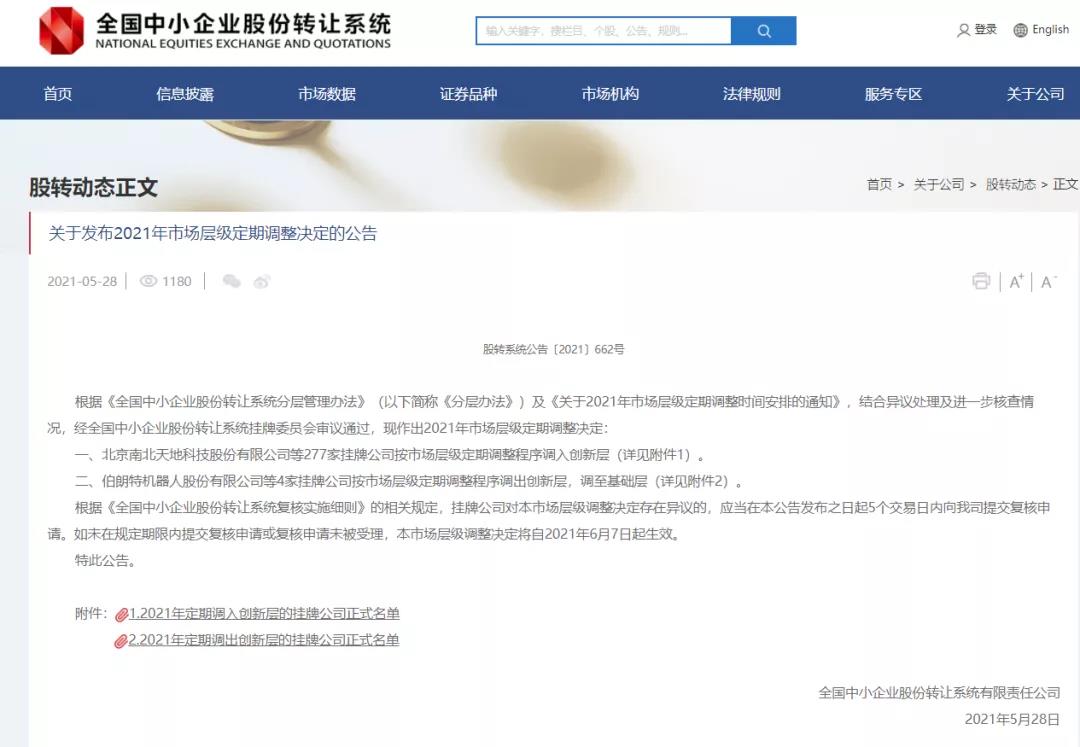Open comments using the speech bubble icon

231,282
